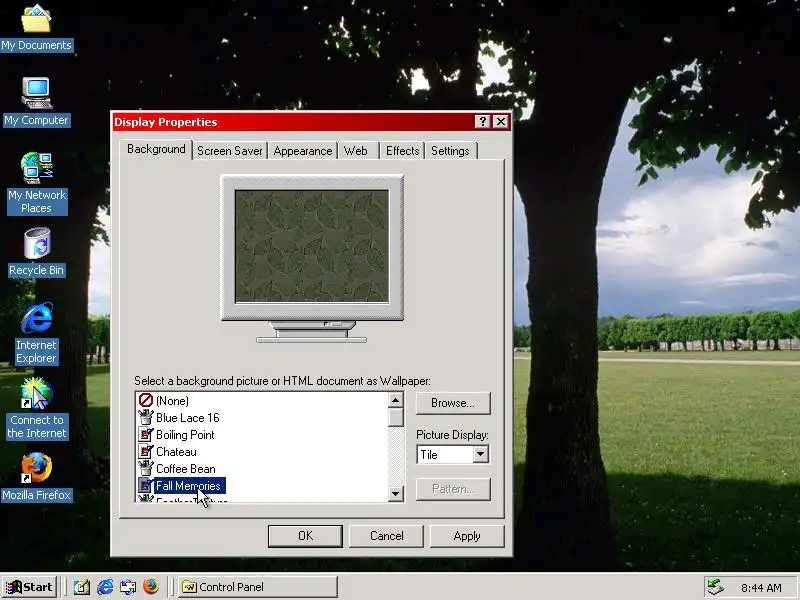This screenshot has width=800, height=600.
Task: Choose (None) as wallpaper
Action: point(172,401)
